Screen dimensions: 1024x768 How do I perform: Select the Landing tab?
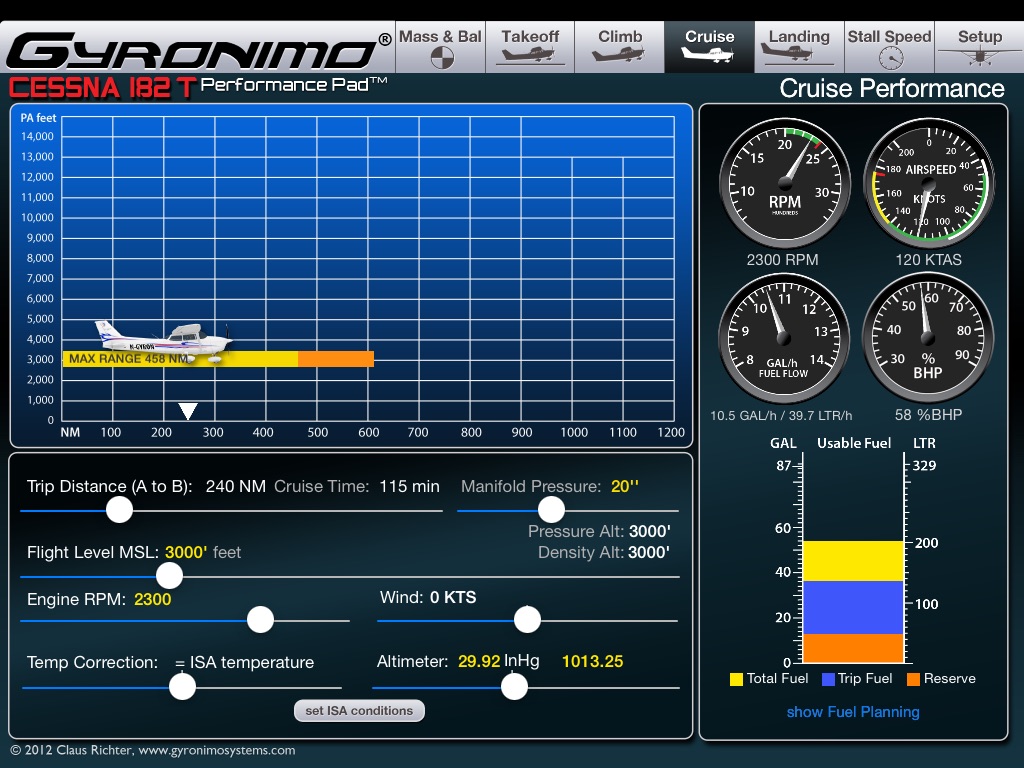click(x=799, y=47)
